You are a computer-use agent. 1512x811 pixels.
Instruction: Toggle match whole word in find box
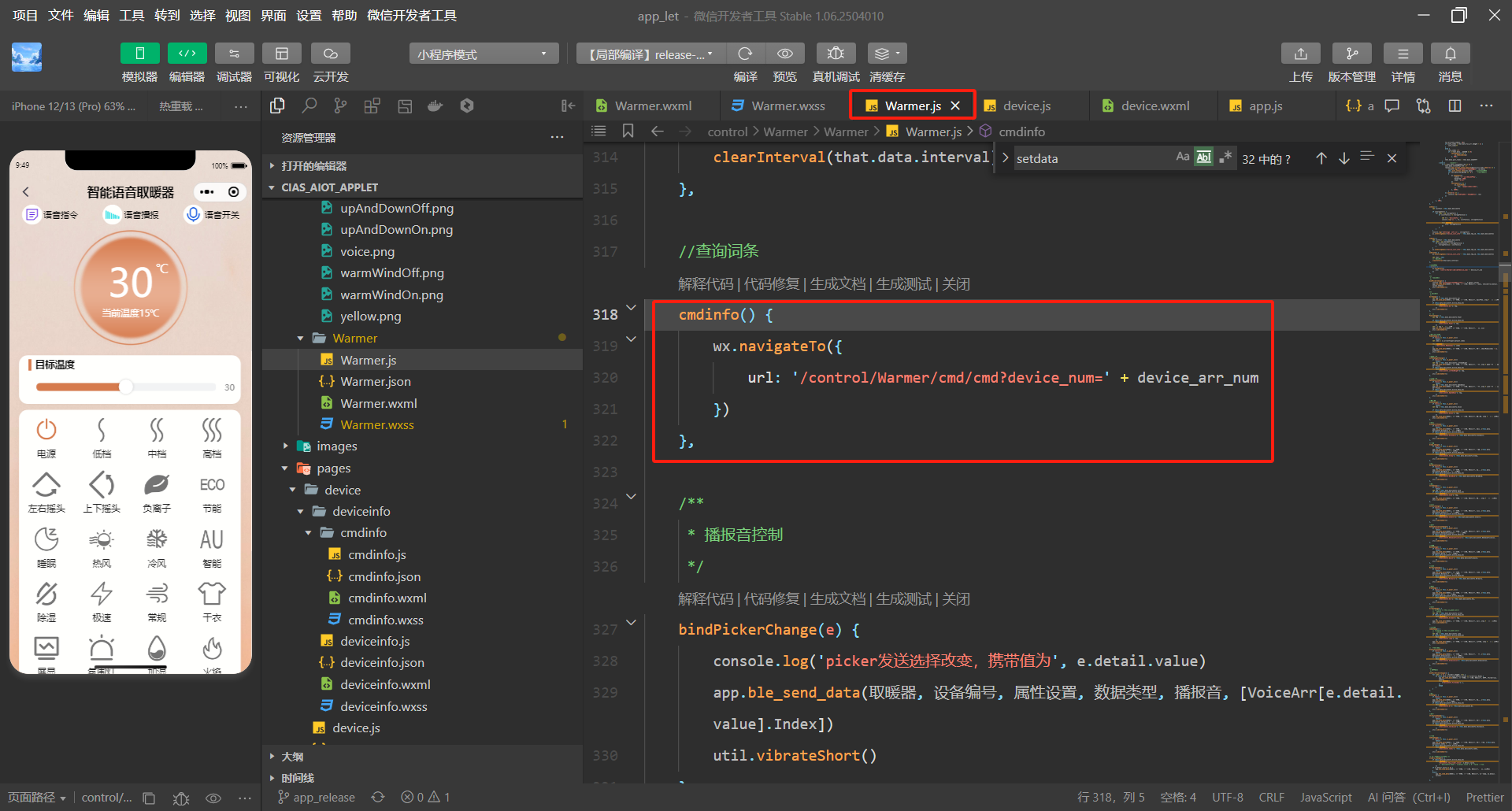[1203, 157]
